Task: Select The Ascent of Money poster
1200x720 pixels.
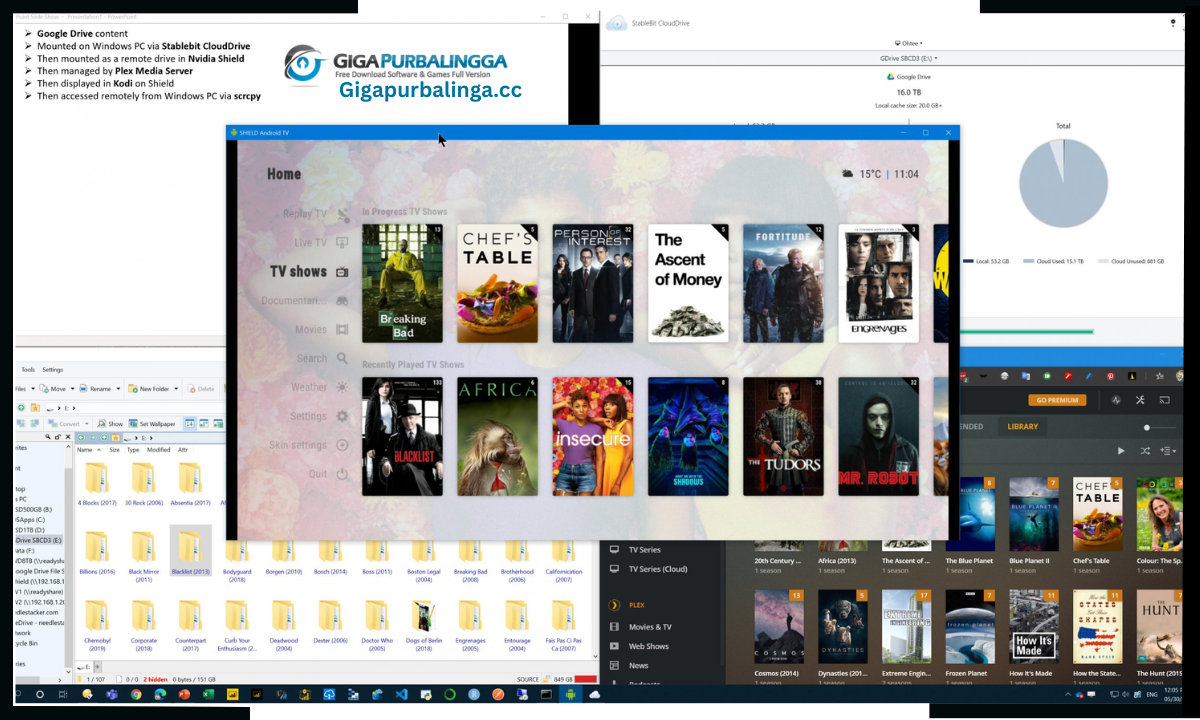Action: coord(688,284)
